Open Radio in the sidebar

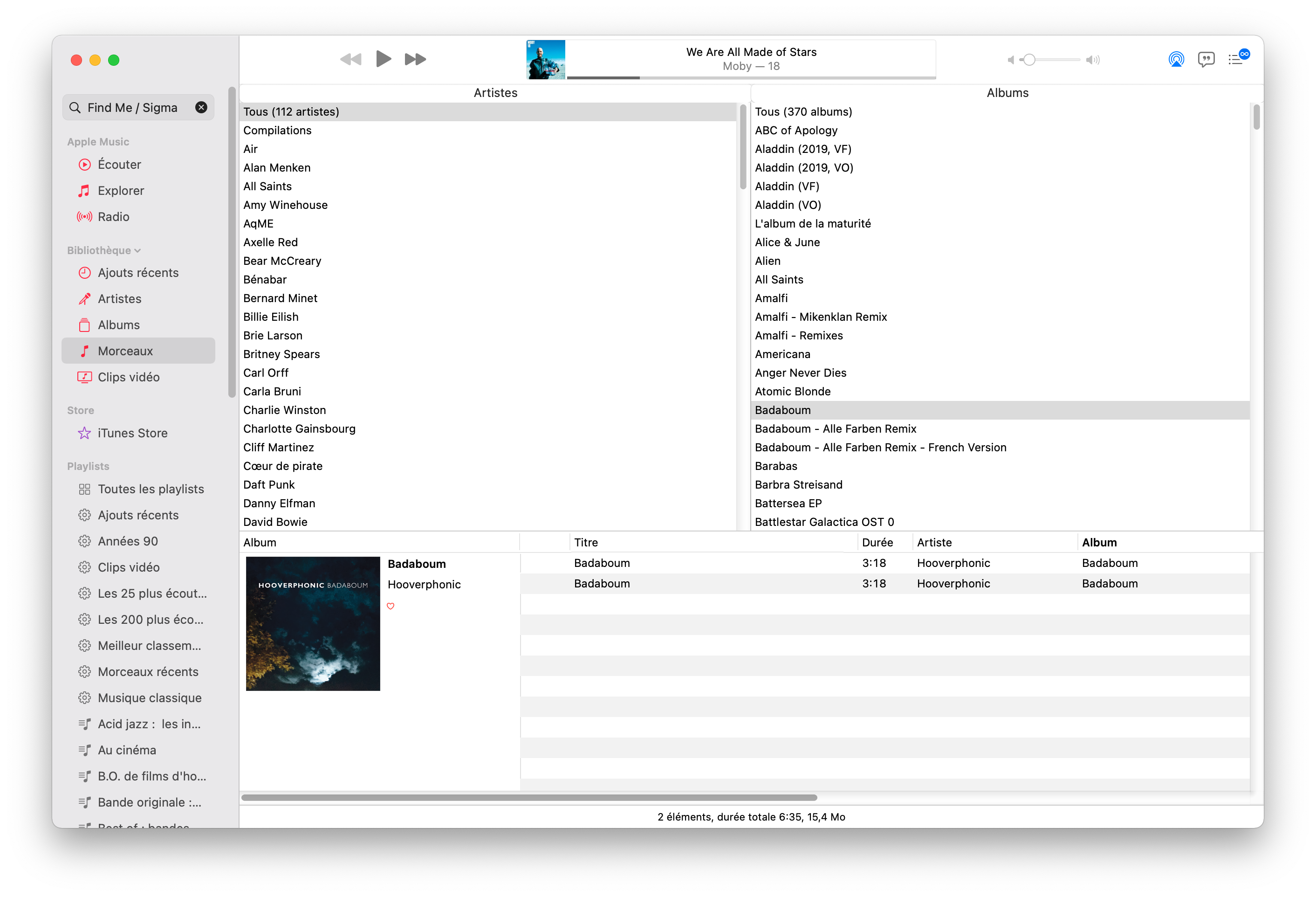point(139,216)
